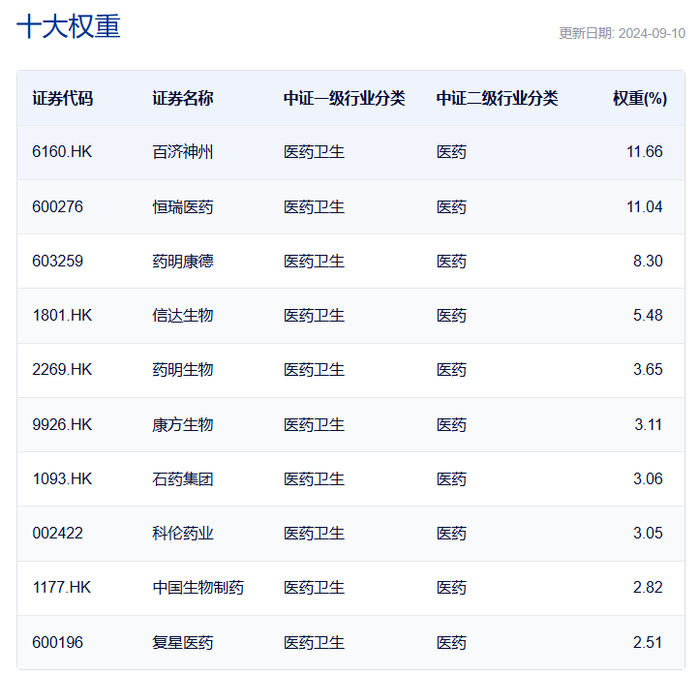Select security name 信达生物

click(x=183, y=316)
